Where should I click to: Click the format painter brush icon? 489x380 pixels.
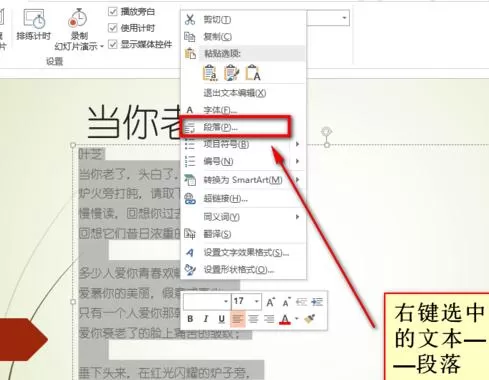click(310, 319)
